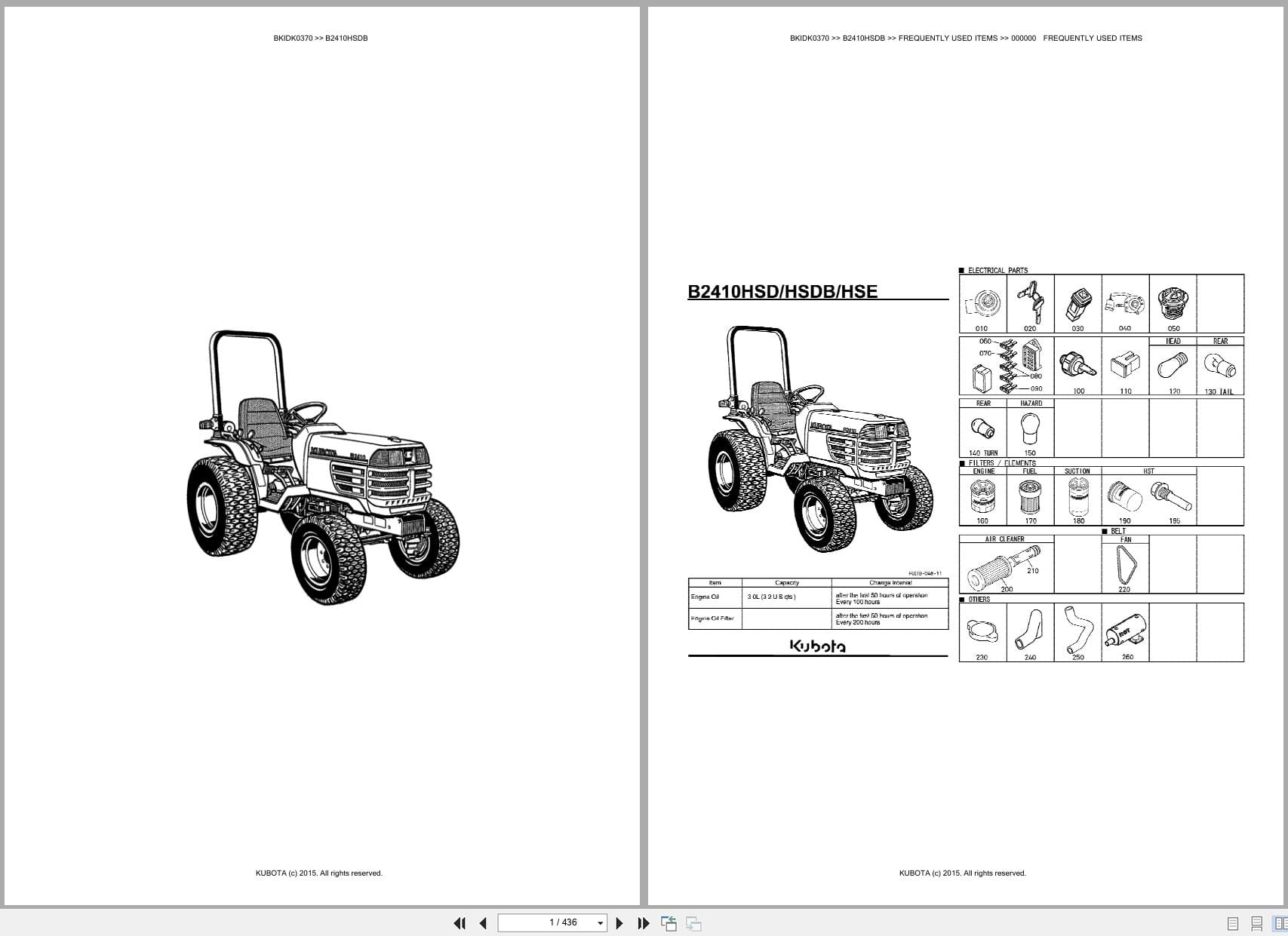Select part 010 in Electrical Parts
The height and width of the screenshot is (936, 1288).
(982, 304)
